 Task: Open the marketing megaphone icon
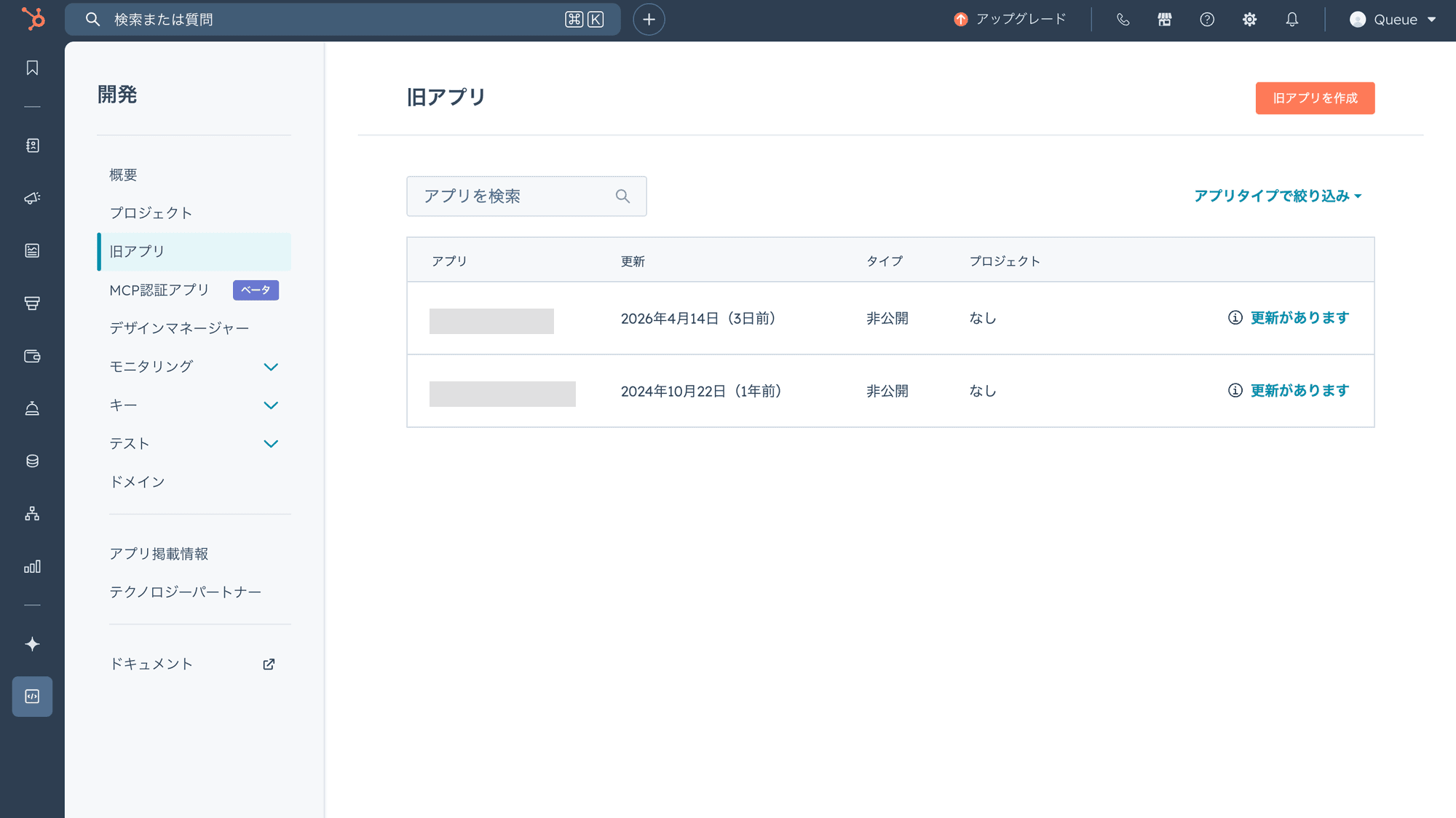[x=32, y=197]
